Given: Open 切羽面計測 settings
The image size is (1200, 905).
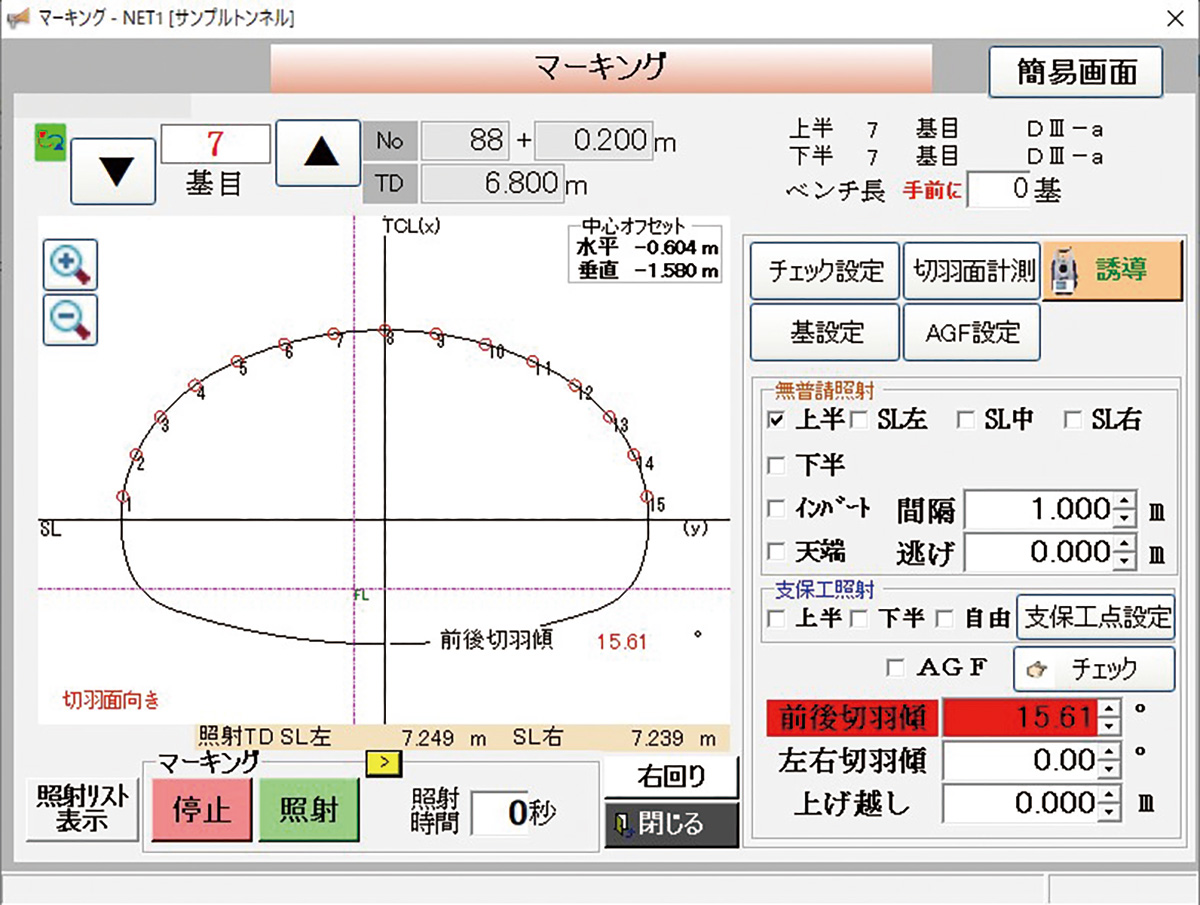Looking at the screenshot, I should point(971,270).
